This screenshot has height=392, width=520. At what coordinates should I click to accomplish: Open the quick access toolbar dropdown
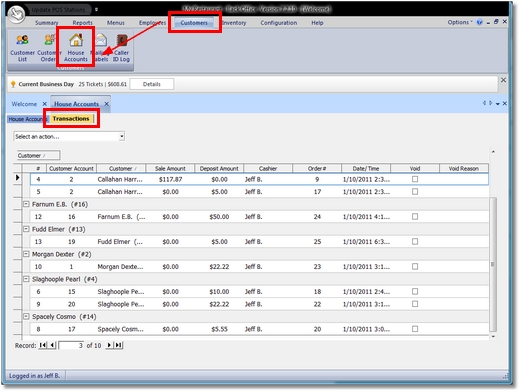point(96,10)
